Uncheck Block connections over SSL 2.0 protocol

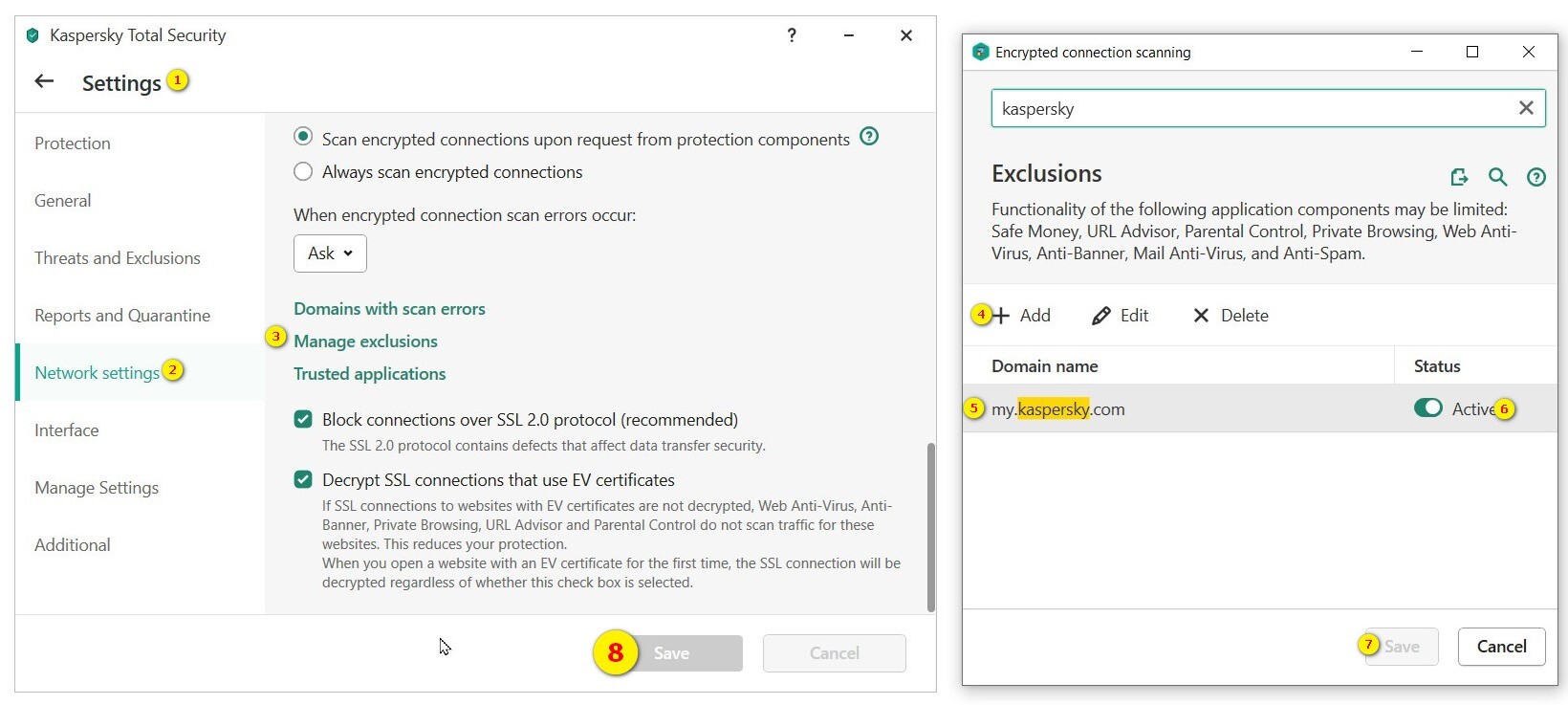[303, 419]
